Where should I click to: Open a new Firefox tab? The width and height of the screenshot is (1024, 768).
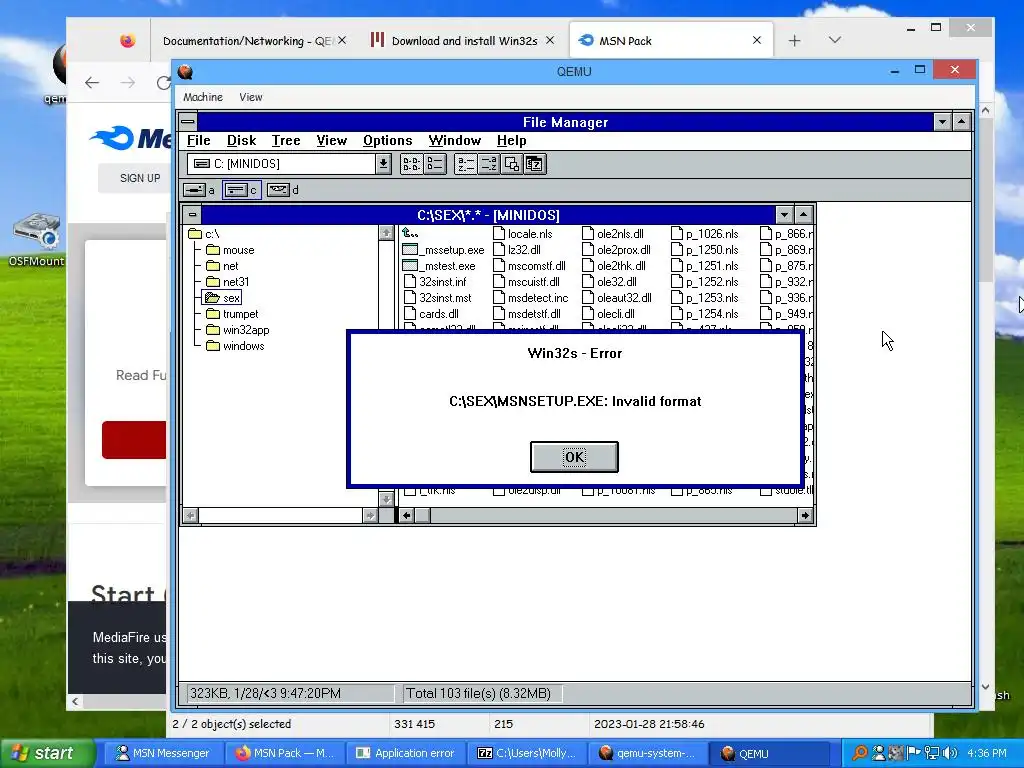(x=794, y=40)
